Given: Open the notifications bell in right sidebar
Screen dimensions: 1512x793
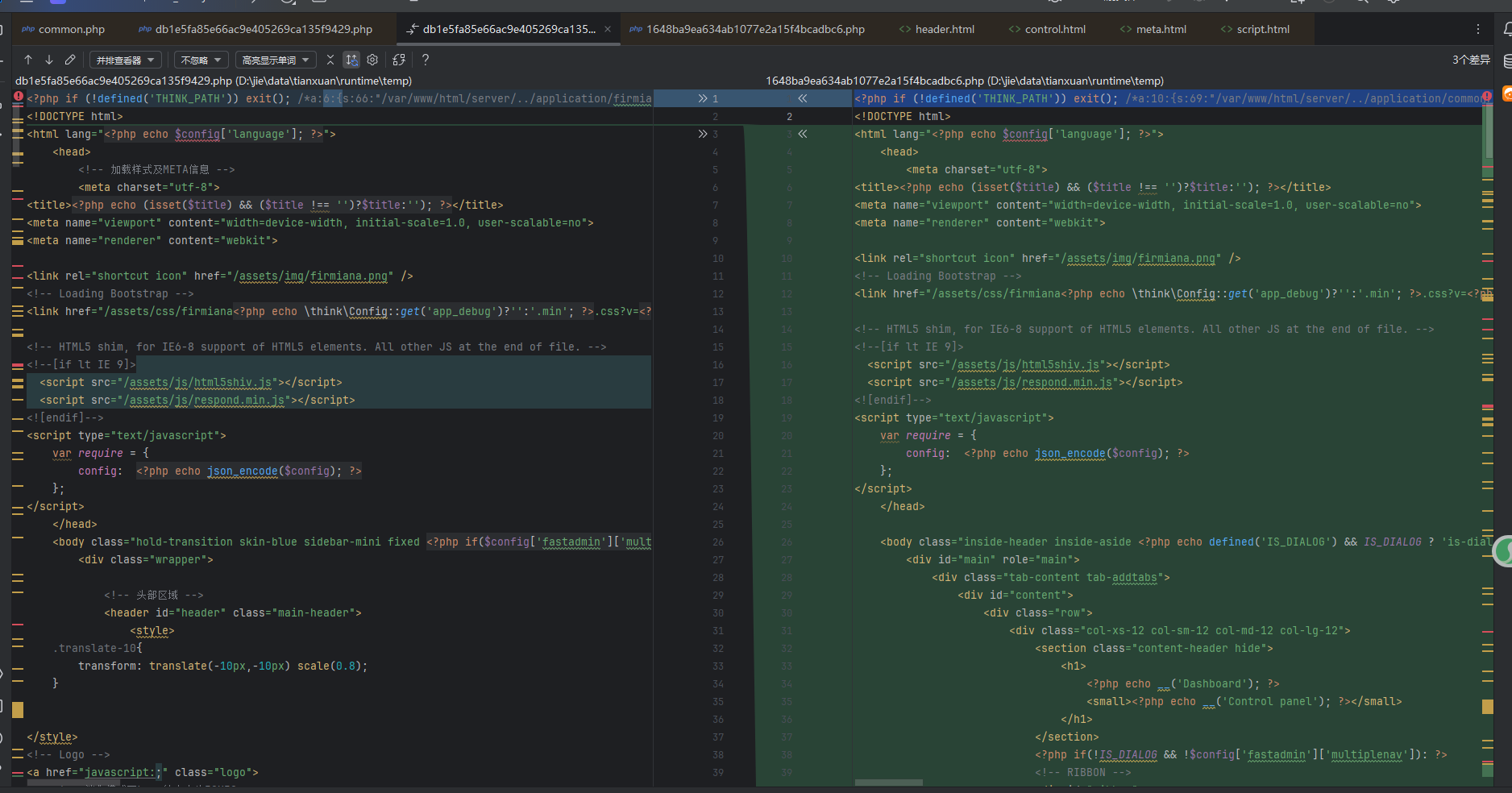Looking at the screenshot, I should coord(1507,29).
